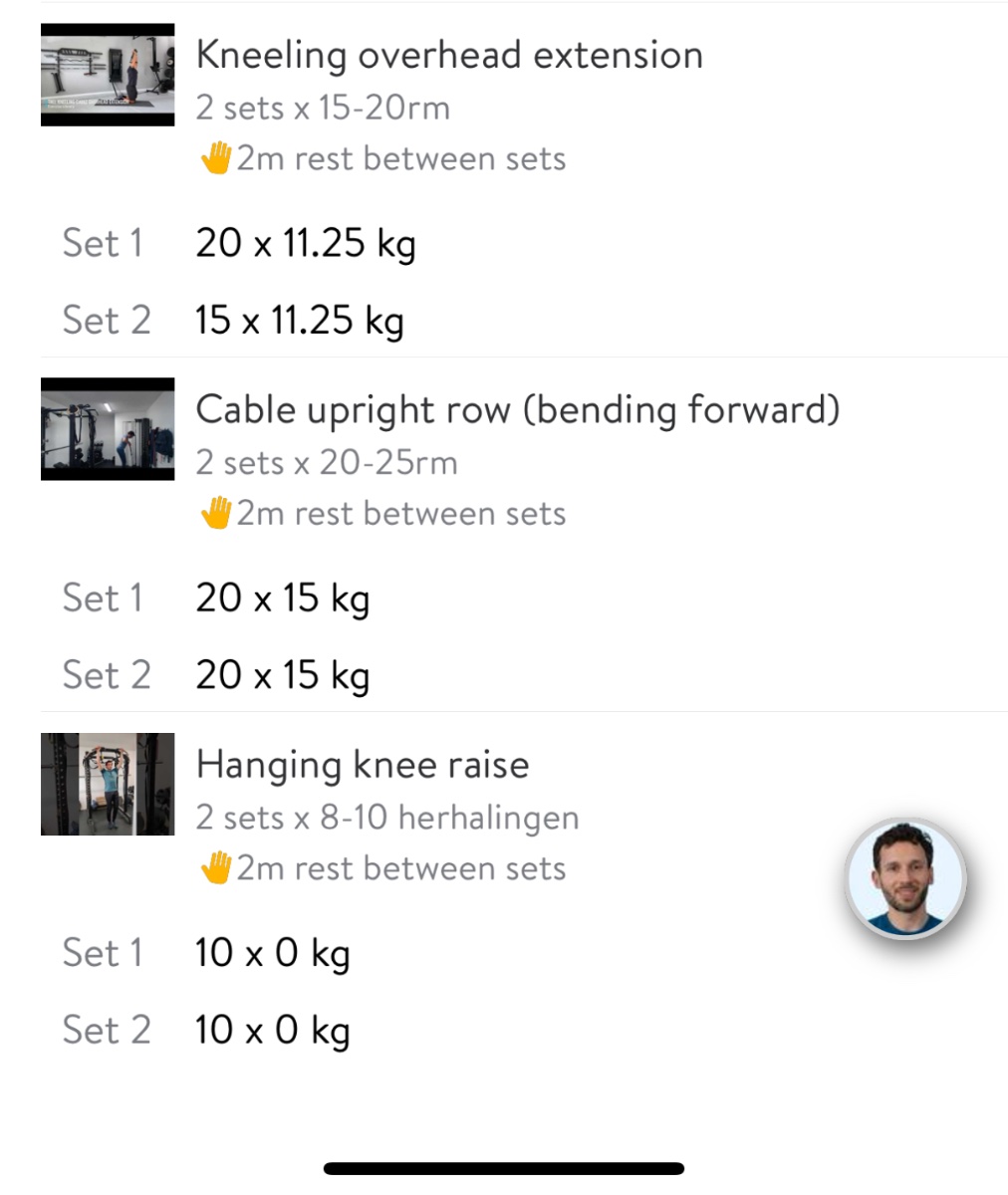Edit Cable upright row Set 1 value

click(282, 598)
